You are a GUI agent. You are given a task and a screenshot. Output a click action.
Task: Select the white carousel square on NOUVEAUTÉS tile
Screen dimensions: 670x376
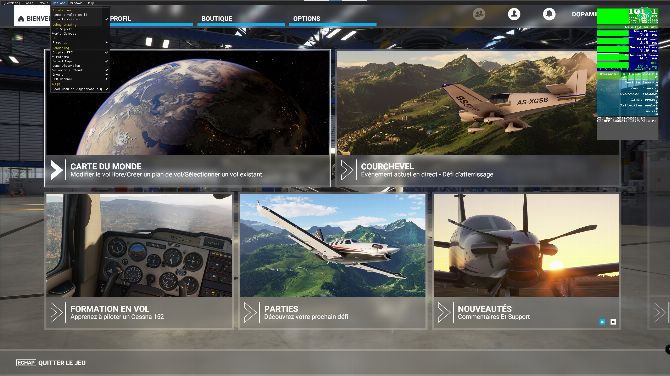(x=613, y=322)
